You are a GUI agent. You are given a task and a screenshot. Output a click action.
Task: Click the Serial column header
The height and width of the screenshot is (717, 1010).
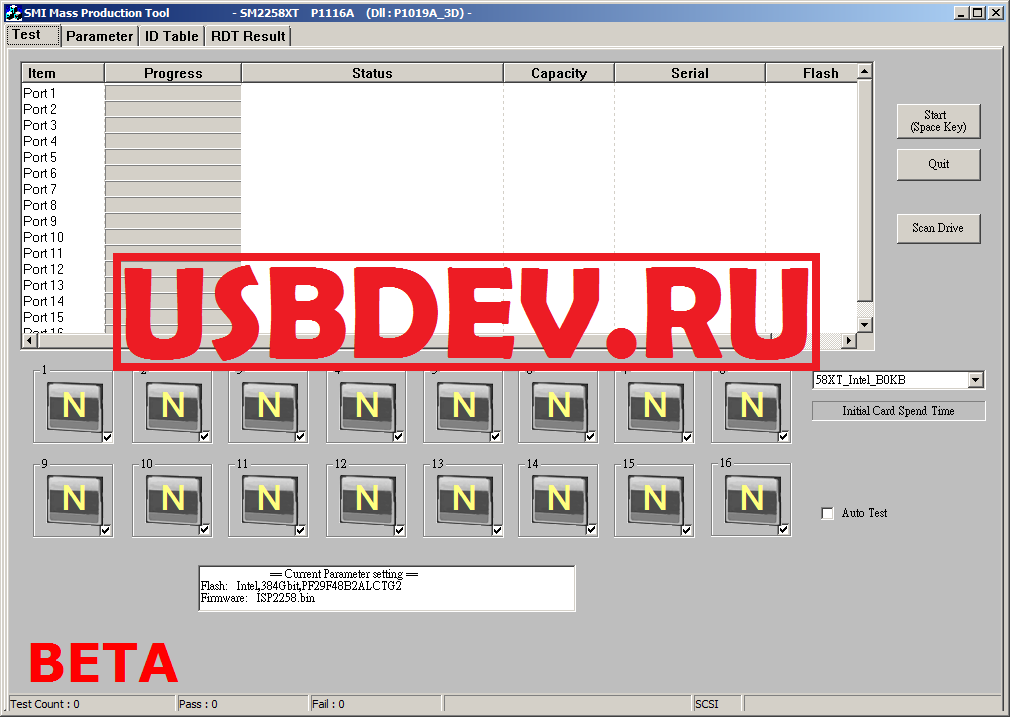click(690, 73)
